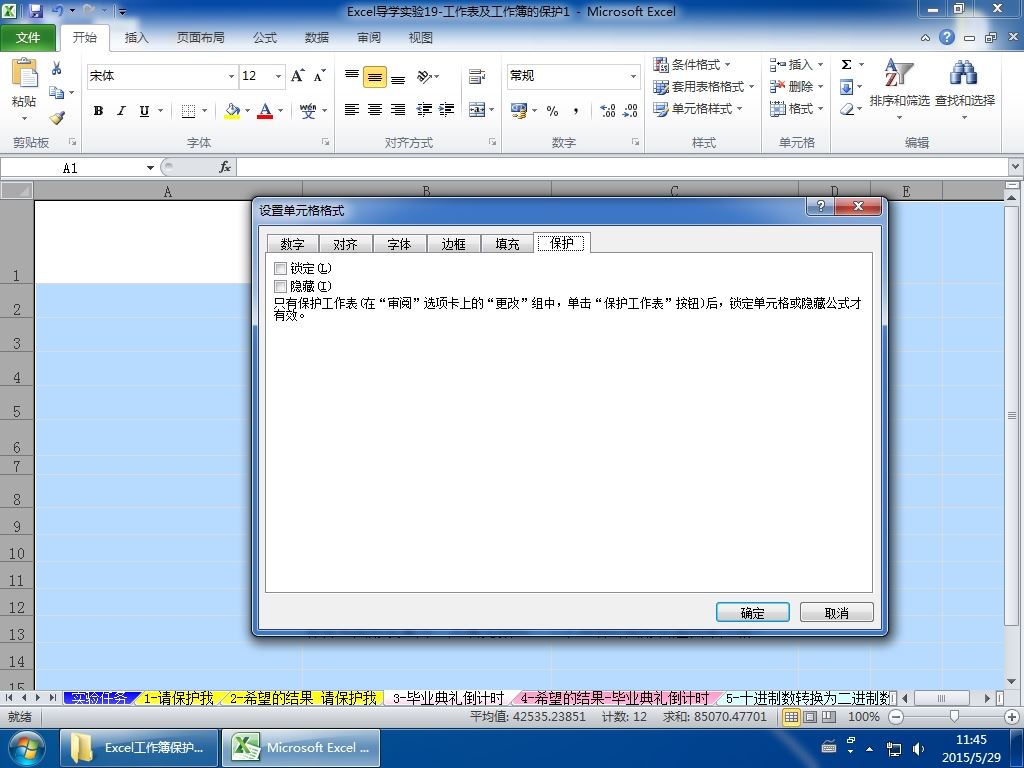This screenshot has height=768, width=1024.
Task: Open 插入 cells dropdown in ribbon
Action: tap(821, 65)
